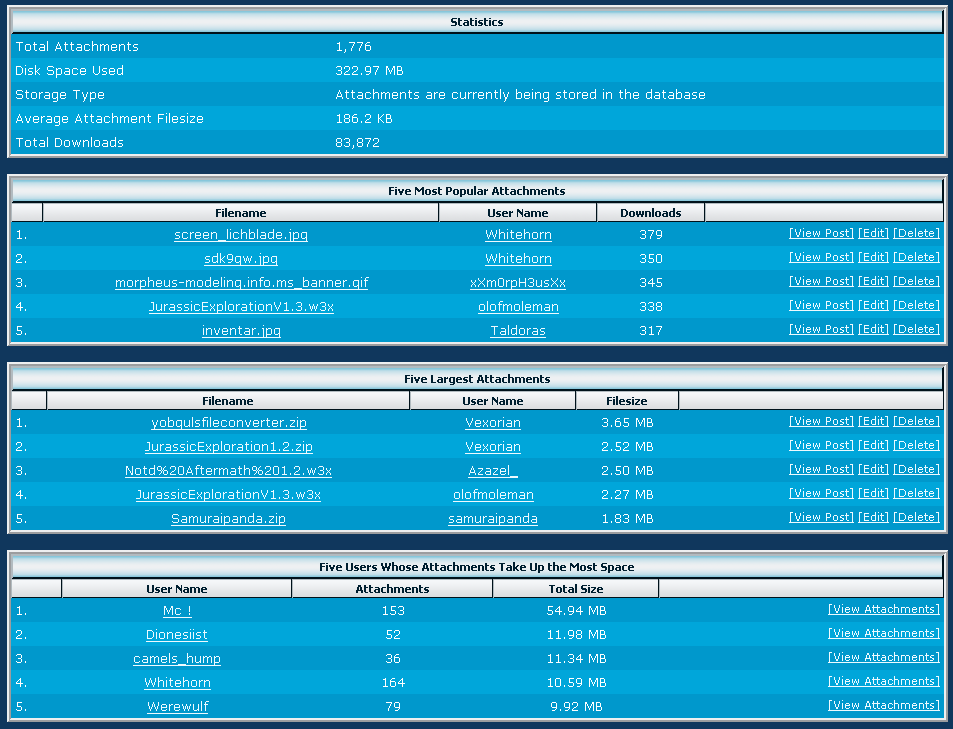Delete the inventar.jpg attachment
953x729 pixels.
click(x=917, y=329)
